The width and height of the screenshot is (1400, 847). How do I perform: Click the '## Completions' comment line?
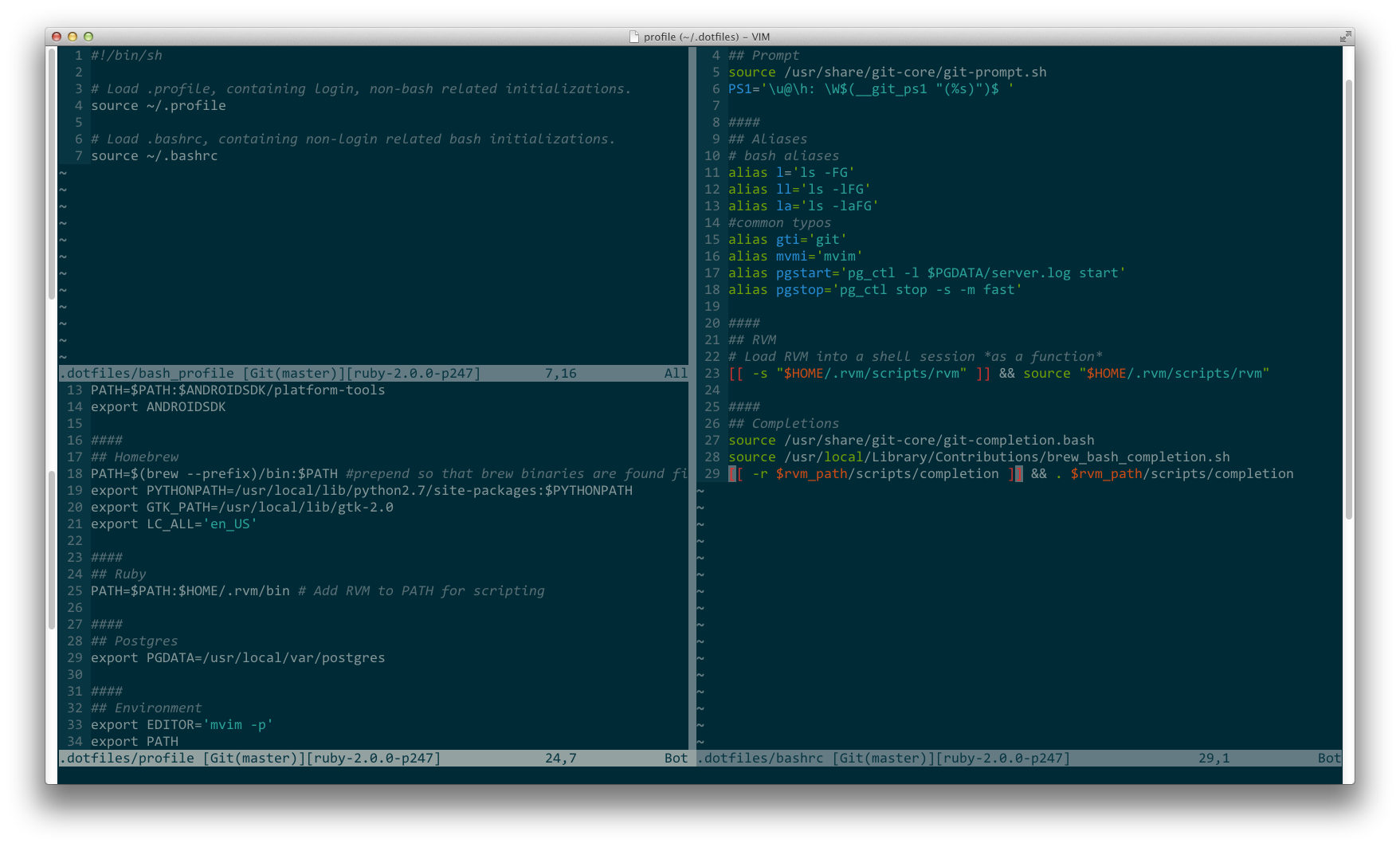pyautogui.click(x=784, y=423)
